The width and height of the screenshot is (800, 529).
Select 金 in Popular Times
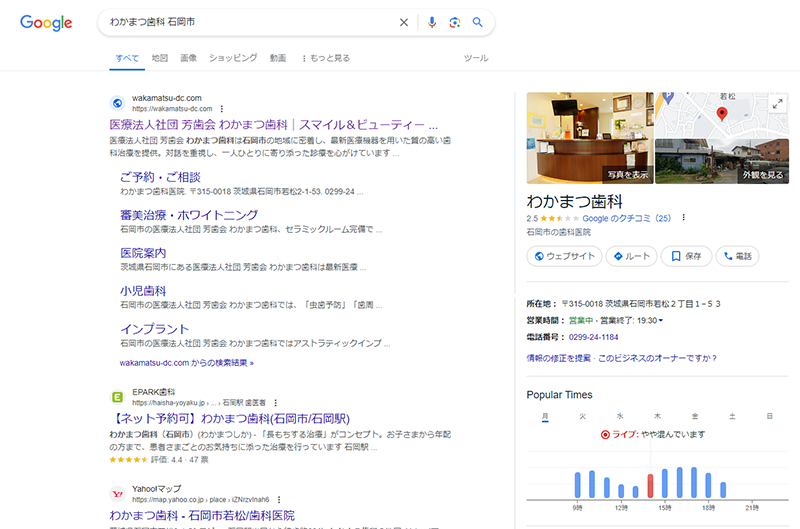coord(695,416)
